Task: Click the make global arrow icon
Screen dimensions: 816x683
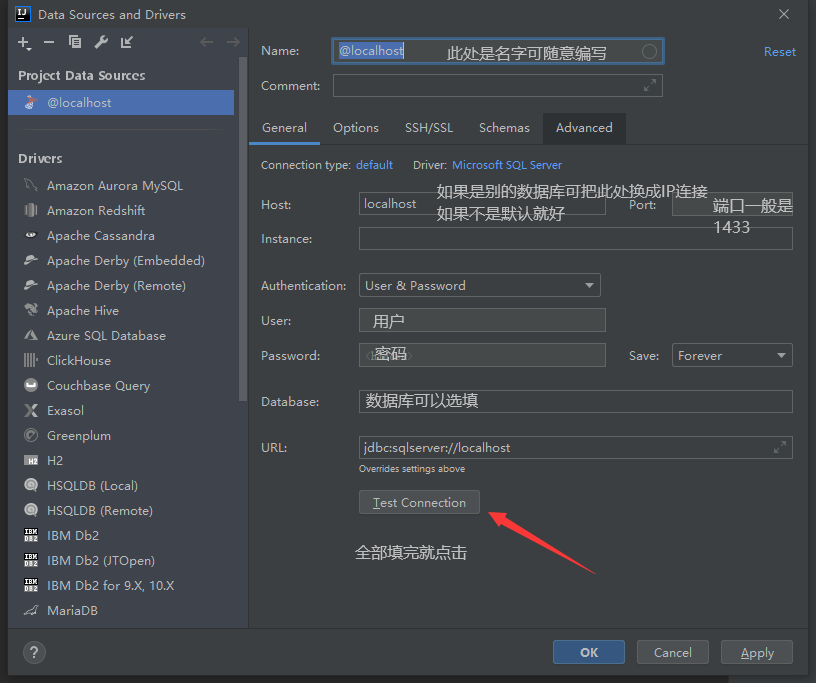Action: (x=127, y=42)
